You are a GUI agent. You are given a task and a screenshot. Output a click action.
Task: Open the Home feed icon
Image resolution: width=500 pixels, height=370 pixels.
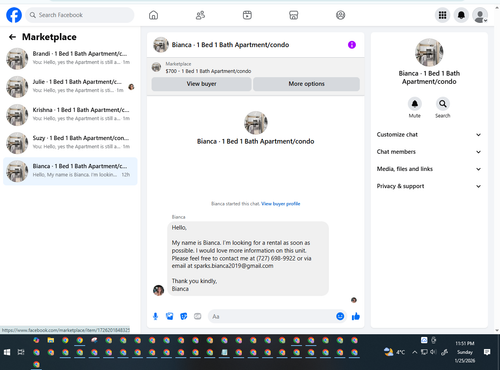[x=153, y=15]
